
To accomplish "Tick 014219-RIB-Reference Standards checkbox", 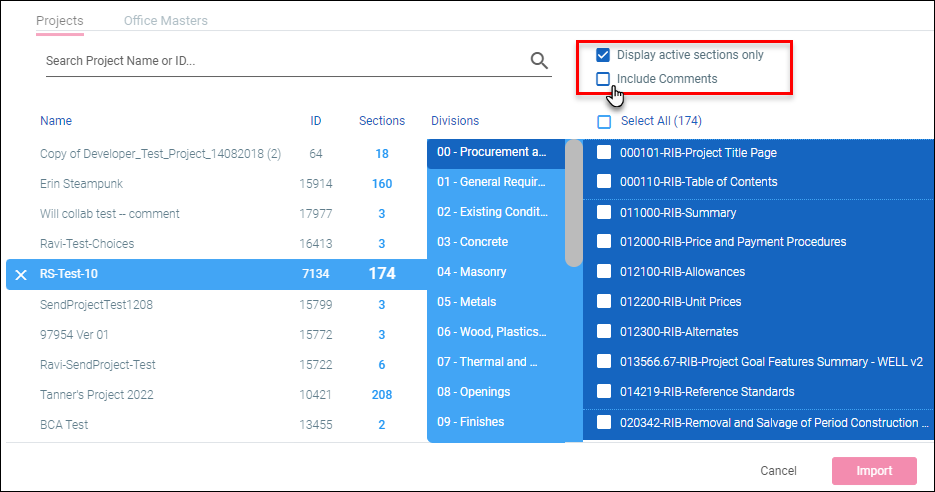I will click(x=604, y=391).
